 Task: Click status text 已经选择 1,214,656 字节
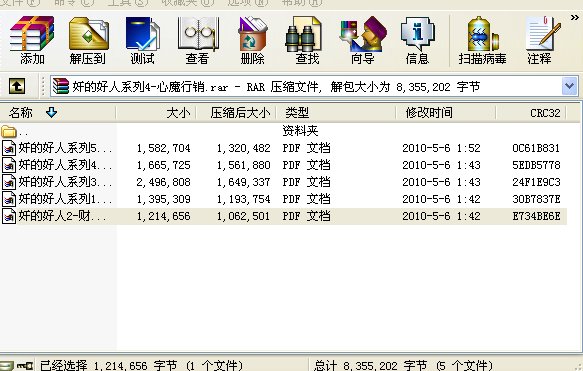108,366
